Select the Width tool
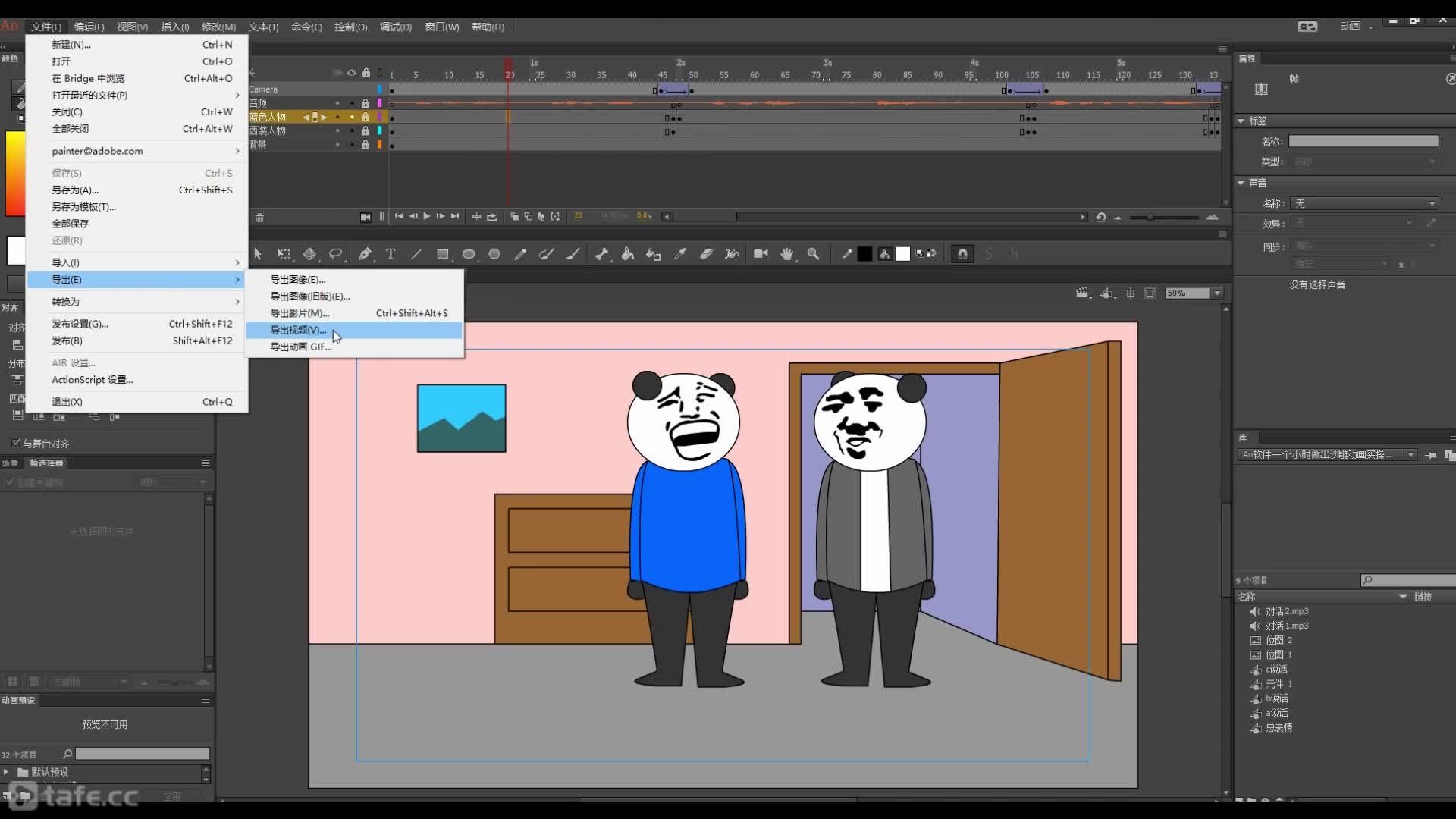 click(732, 254)
